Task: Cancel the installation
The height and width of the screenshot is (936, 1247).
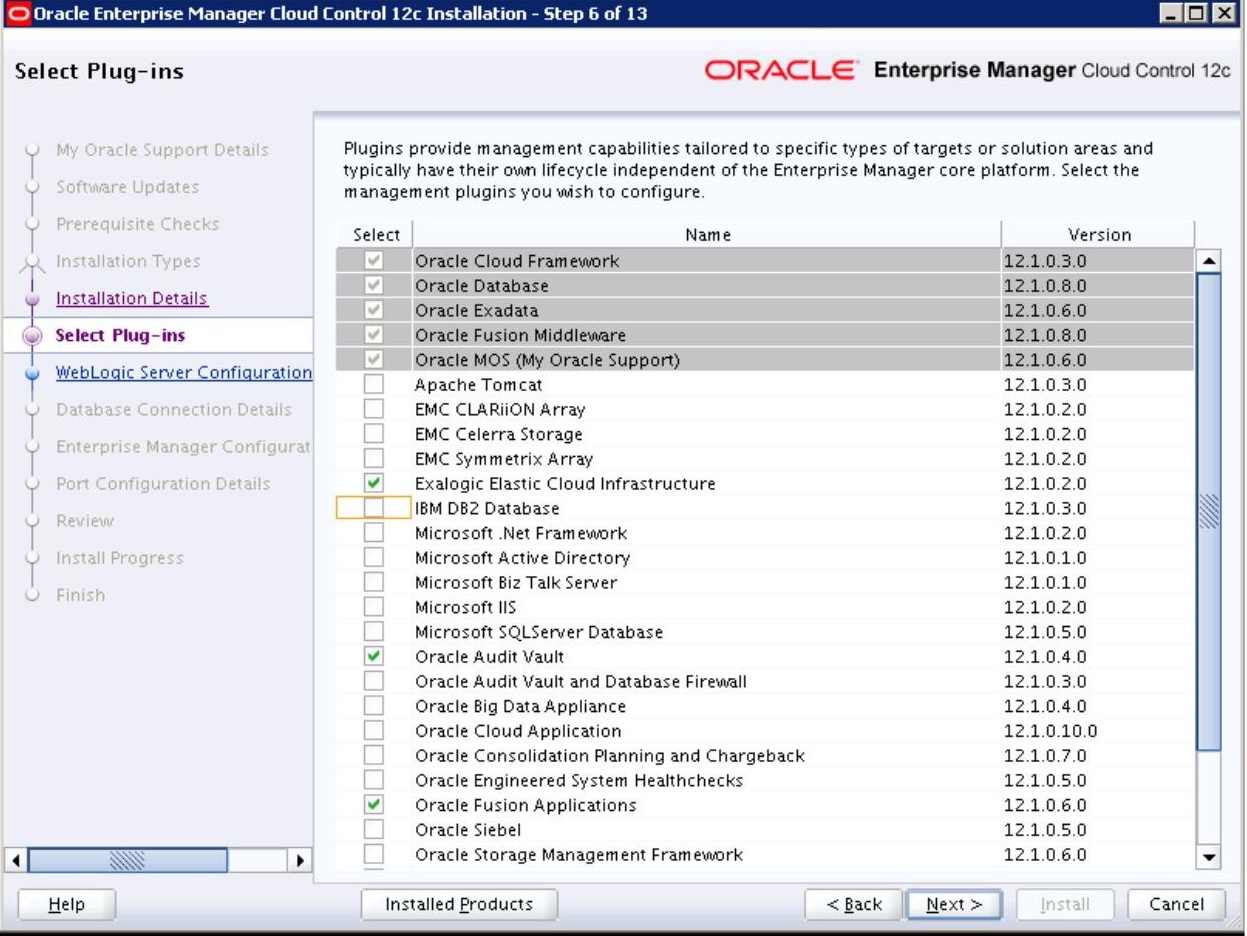Action: [1176, 904]
